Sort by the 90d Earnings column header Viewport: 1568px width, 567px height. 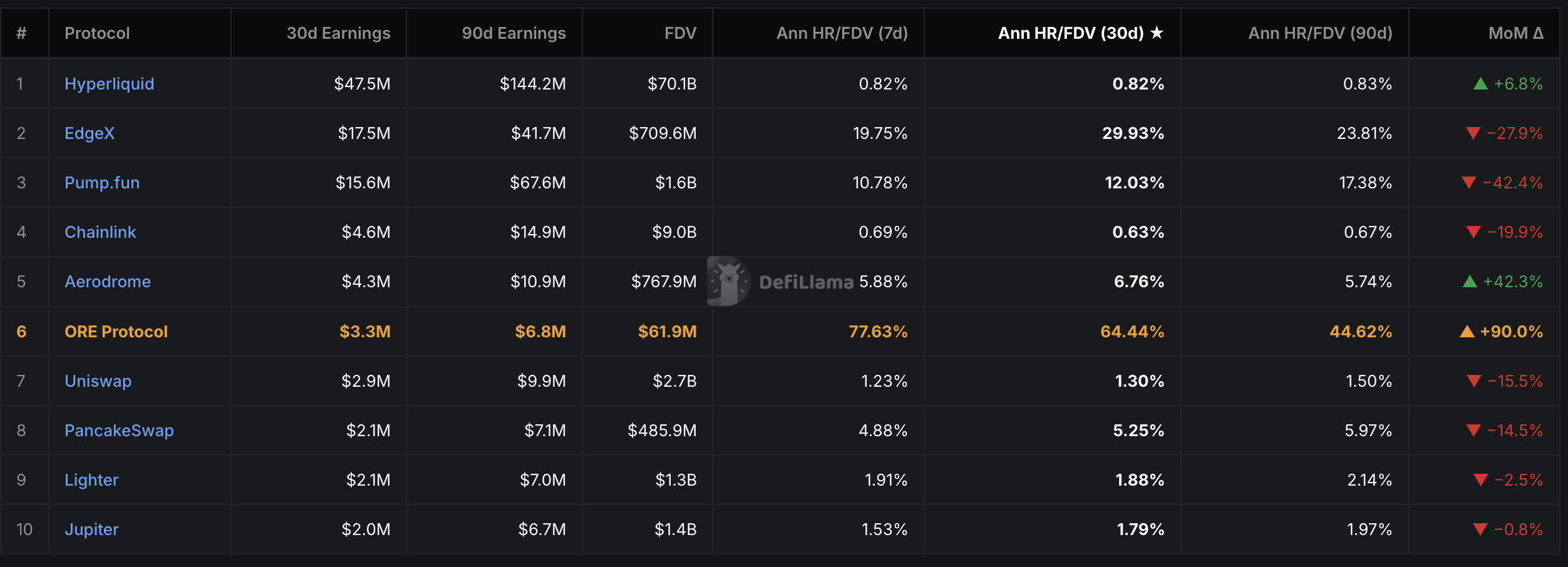pos(513,33)
